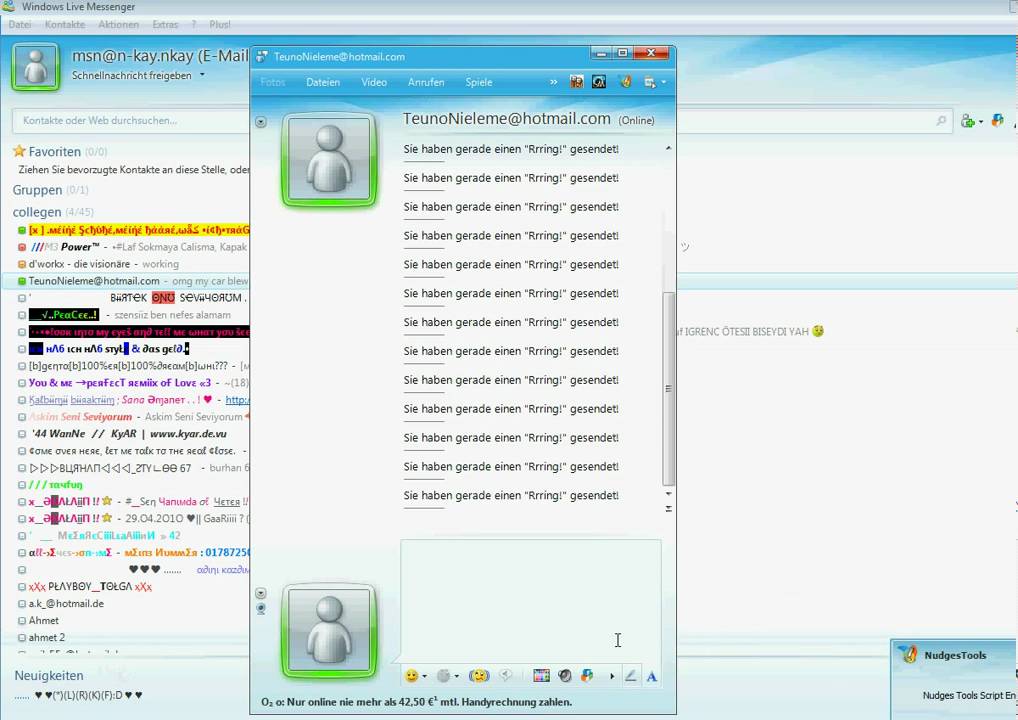Select the Ahmet contact
This screenshot has width=1018, height=720.
[43, 621]
